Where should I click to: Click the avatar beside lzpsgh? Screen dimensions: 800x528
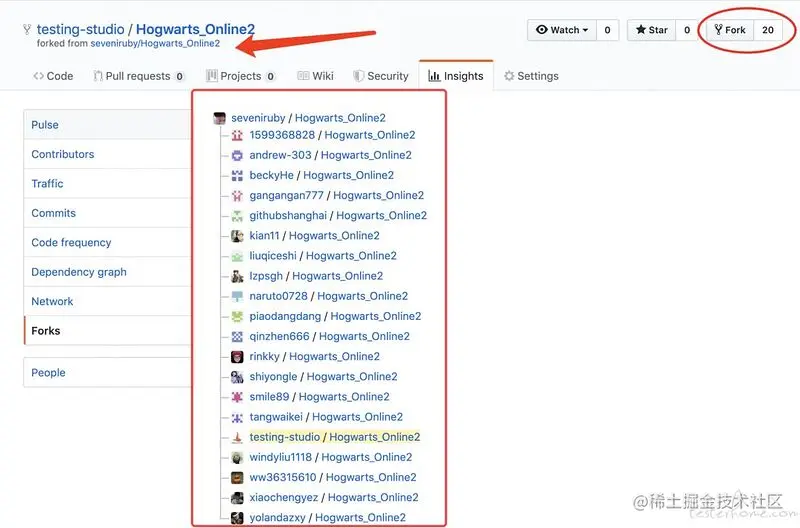pos(237,276)
